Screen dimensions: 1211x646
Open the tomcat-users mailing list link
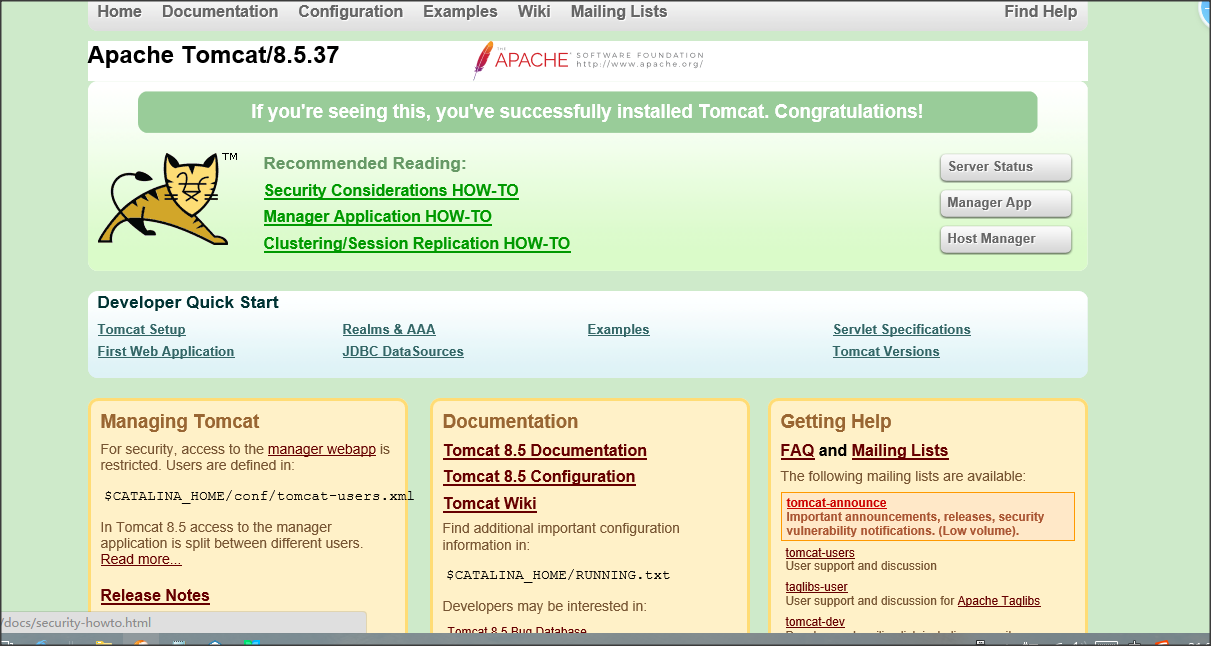coord(820,553)
